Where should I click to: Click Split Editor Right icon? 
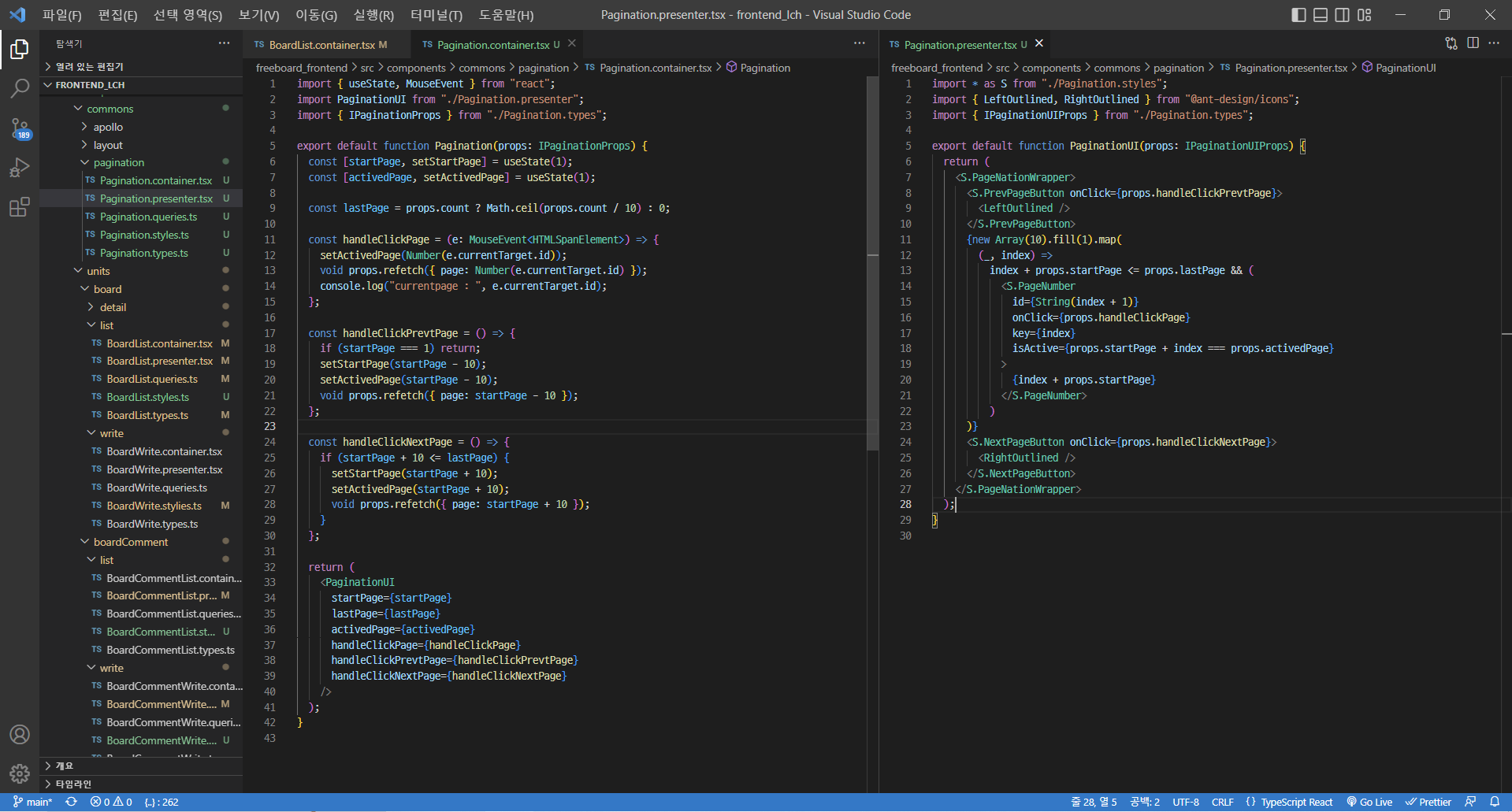(x=1473, y=43)
